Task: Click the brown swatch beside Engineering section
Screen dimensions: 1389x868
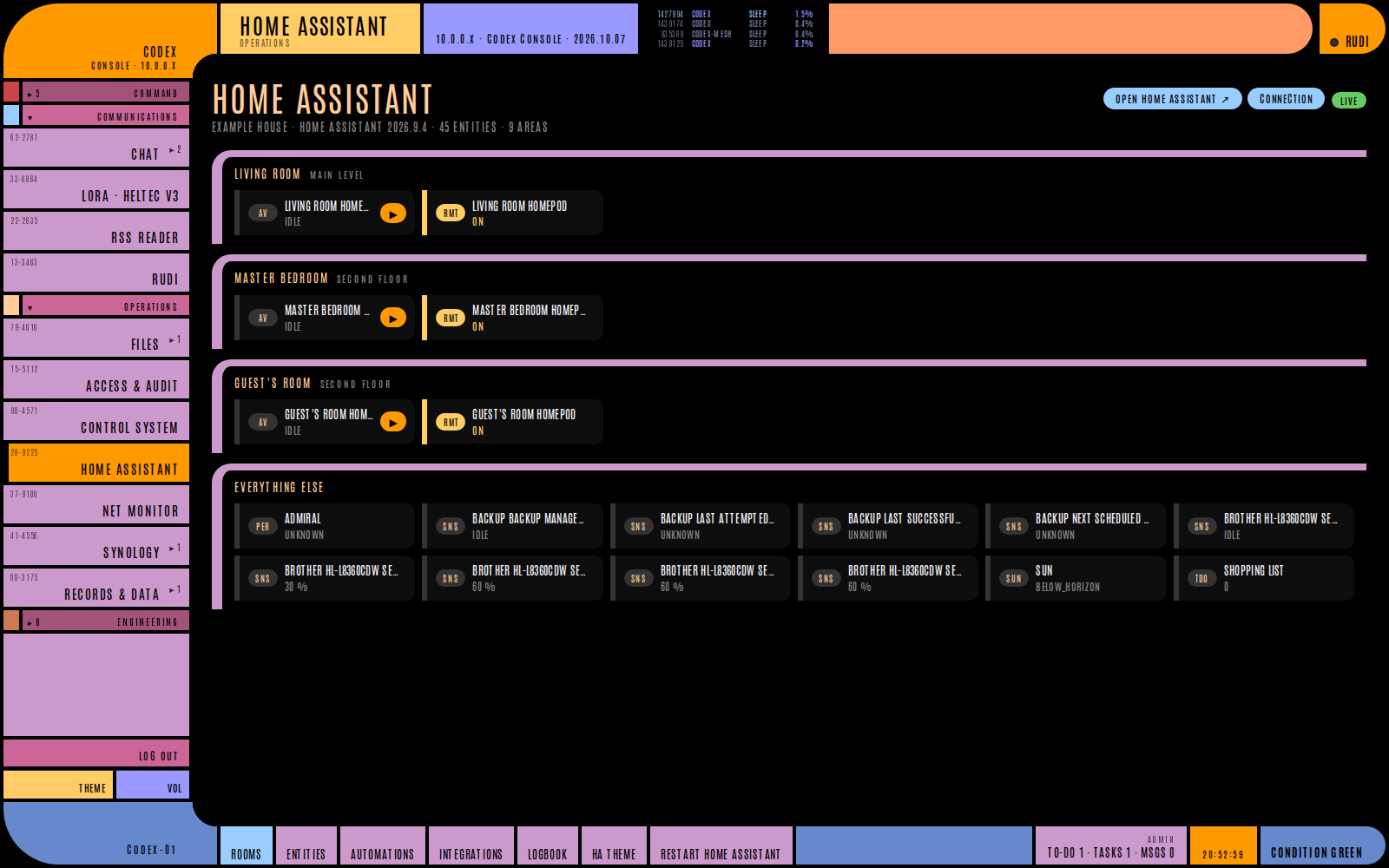Action: click(11, 621)
